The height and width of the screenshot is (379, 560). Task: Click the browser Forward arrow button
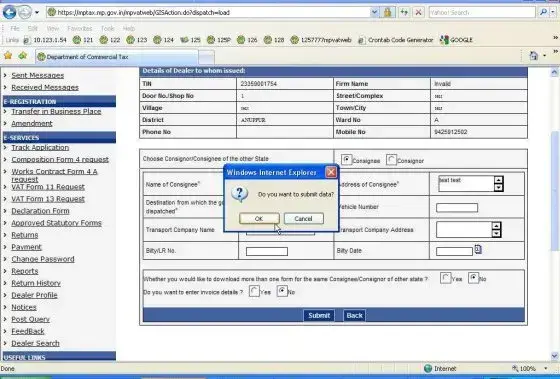[x=25, y=13]
